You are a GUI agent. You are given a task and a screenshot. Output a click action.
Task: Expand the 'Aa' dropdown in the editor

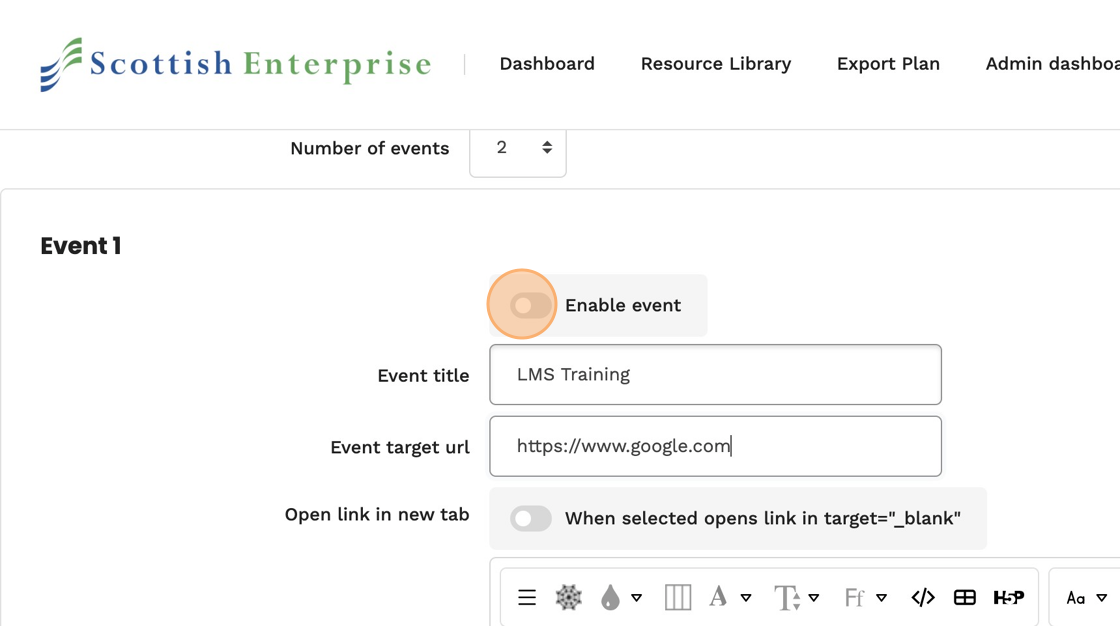1086,598
